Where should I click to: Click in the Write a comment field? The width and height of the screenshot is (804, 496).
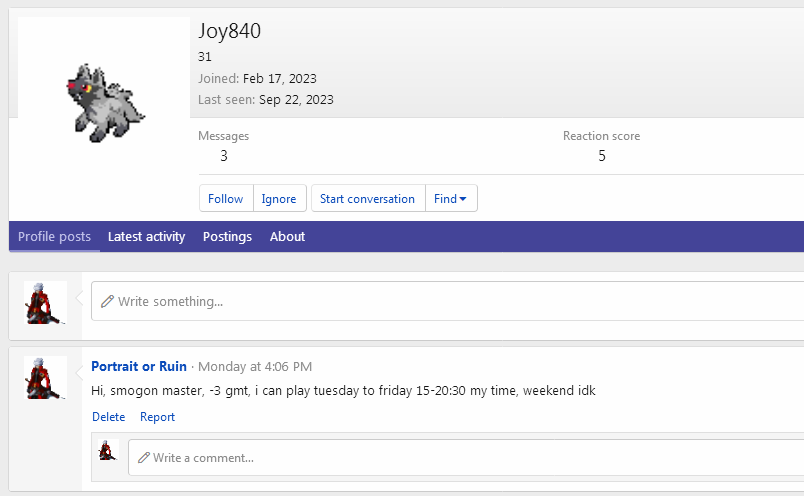pyautogui.click(x=466, y=458)
